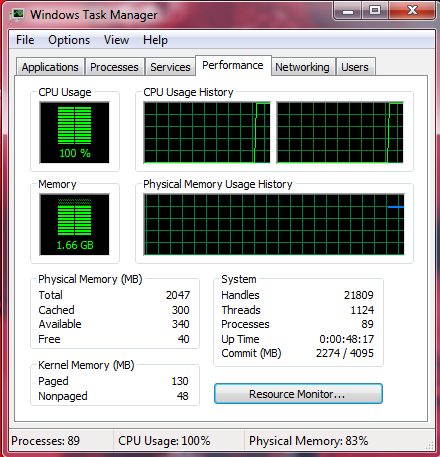The width and height of the screenshot is (440, 457).
Task: Close the Task Manager window
Action: click(x=412, y=11)
